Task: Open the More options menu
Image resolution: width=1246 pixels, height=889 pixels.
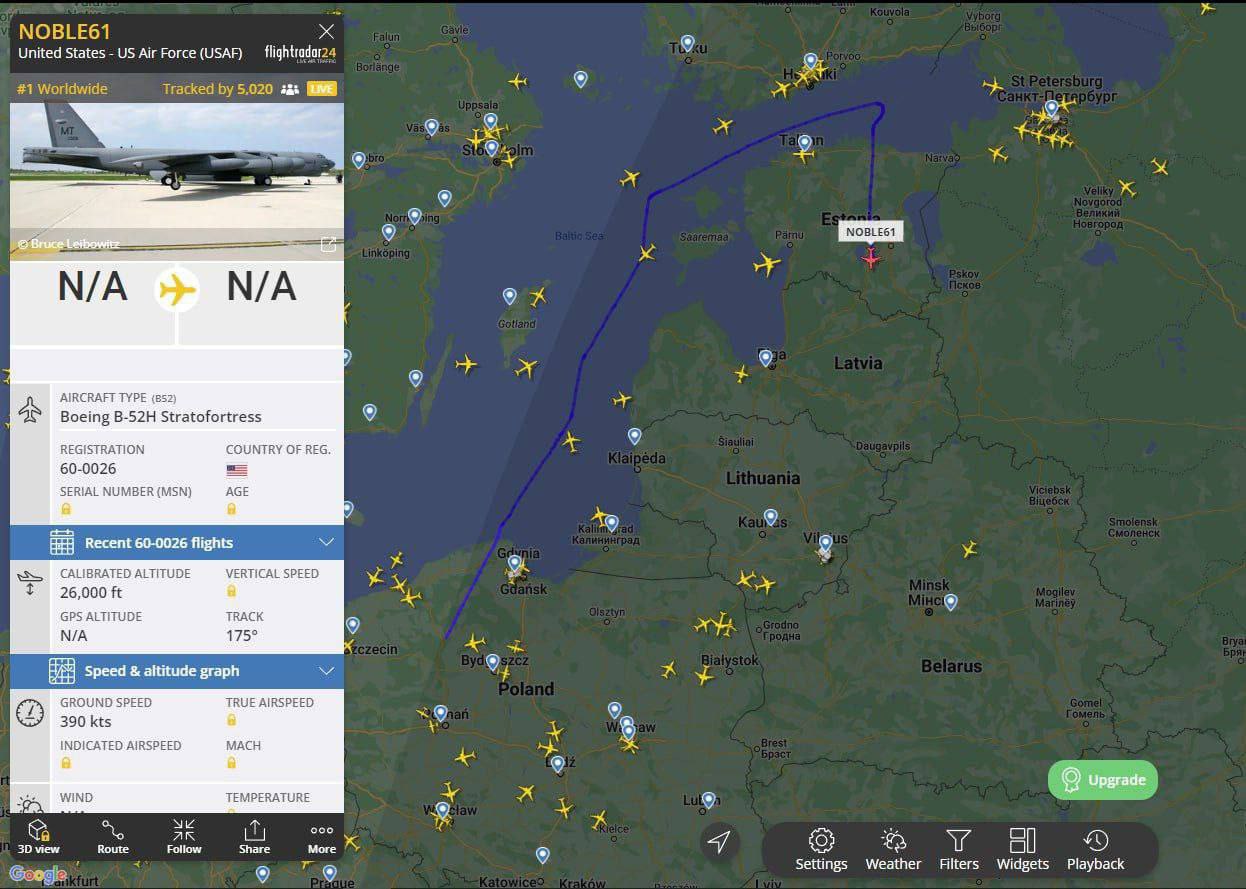Action: coord(322,837)
